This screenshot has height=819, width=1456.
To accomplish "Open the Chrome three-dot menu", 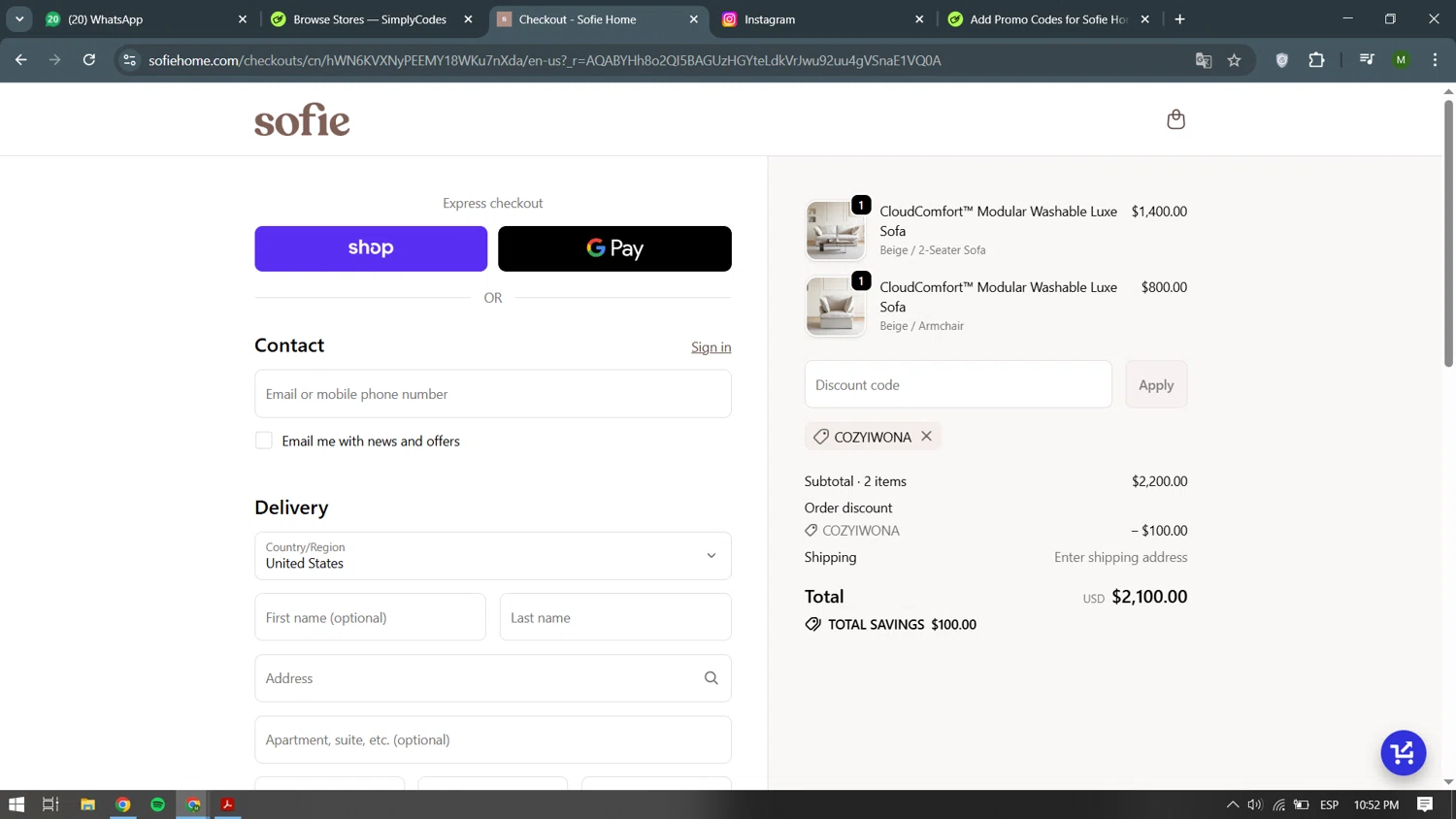I will coord(1435,60).
